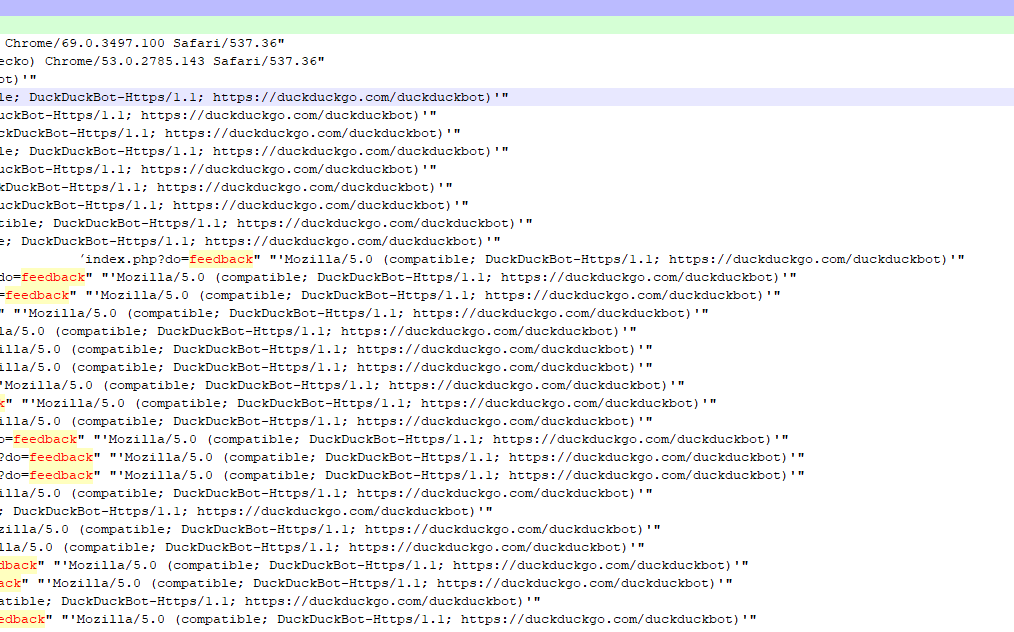Click the line beginning "ckDuckBot-Https/1.1;"
This screenshot has height=632, width=1014.
click(230, 133)
